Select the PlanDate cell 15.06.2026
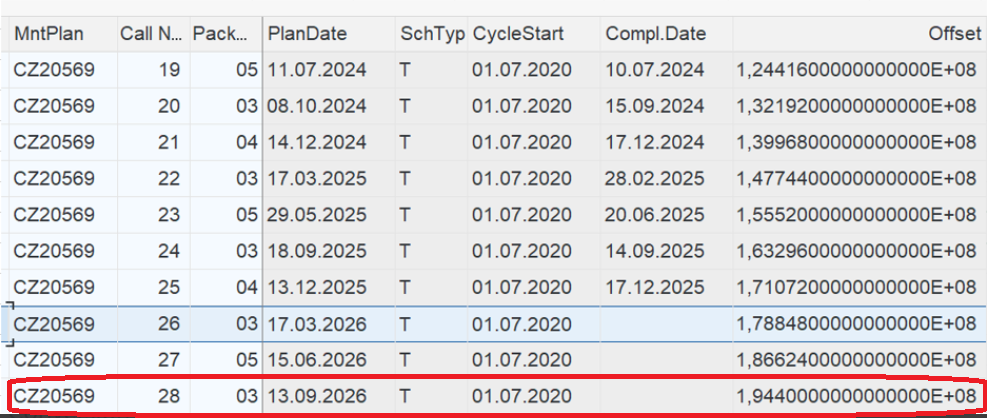 click(317, 360)
